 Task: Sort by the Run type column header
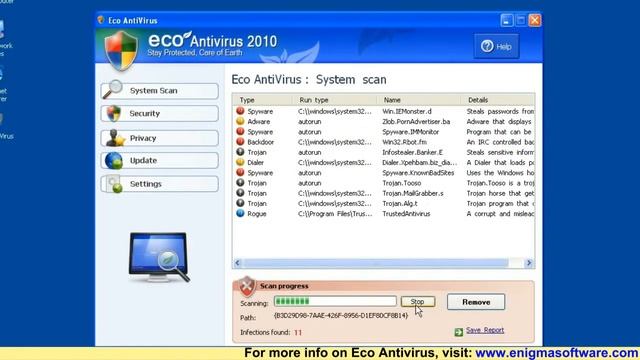[x=313, y=100]
